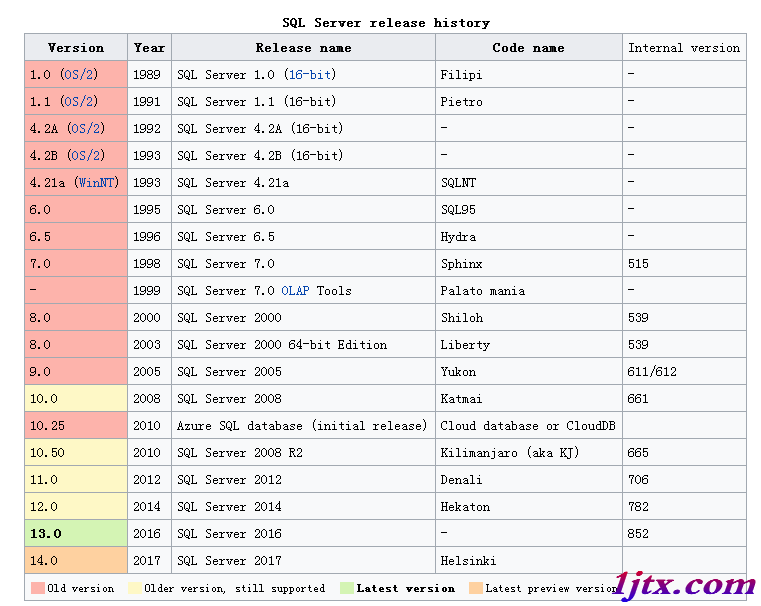The width and height of the screenshot is (761, 606).
Task: Click the internal version 706 cell
Action: pos(684,479)
